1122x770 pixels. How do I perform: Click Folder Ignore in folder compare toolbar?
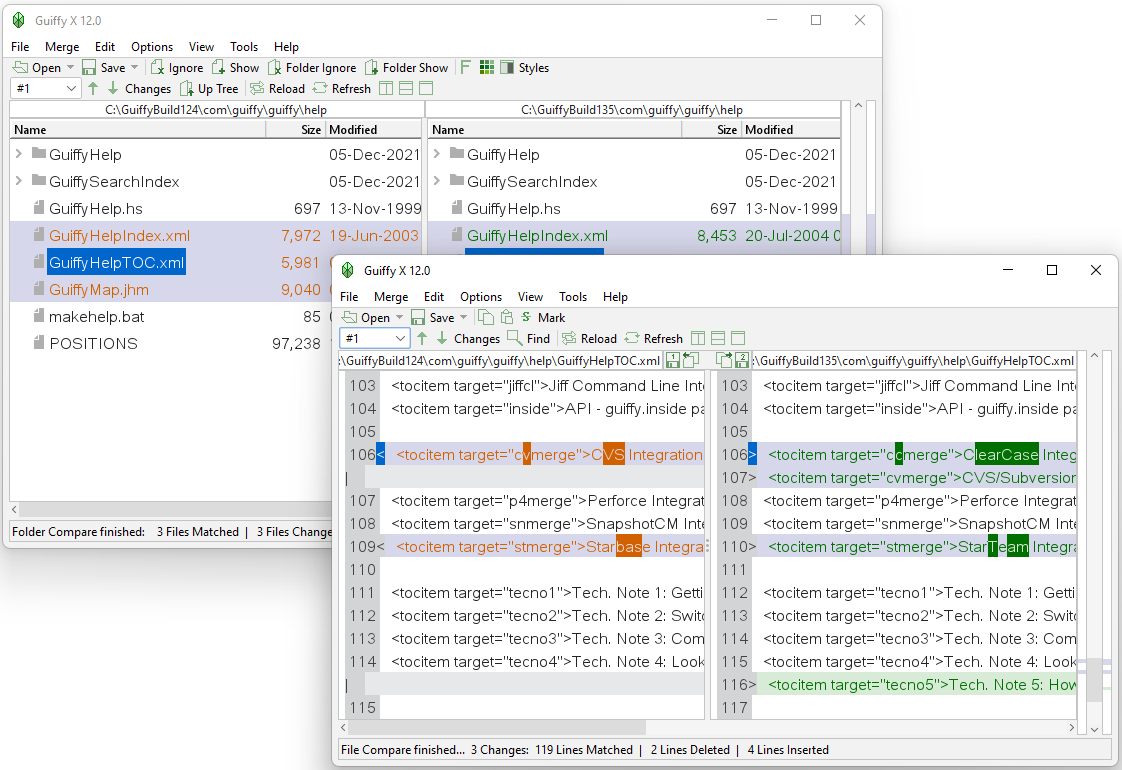(311, 68)
